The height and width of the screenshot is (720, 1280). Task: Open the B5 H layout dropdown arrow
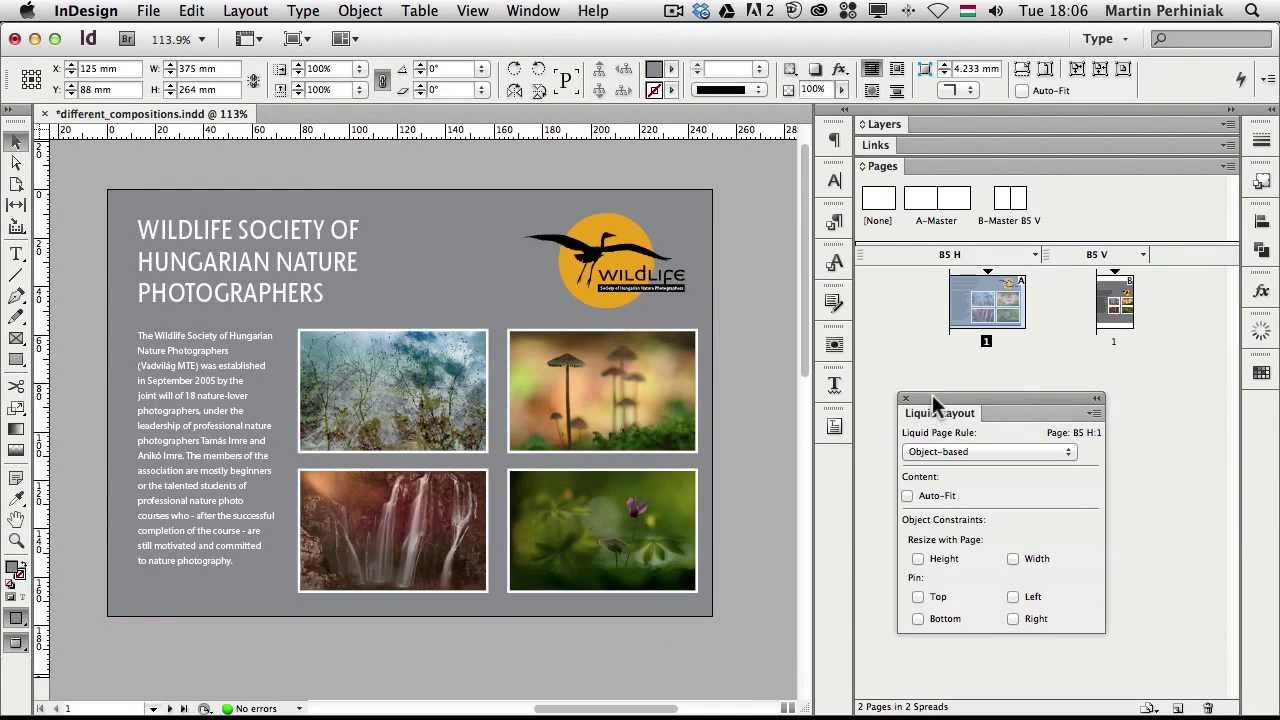pyautogui.click(x=1035, y=255)
